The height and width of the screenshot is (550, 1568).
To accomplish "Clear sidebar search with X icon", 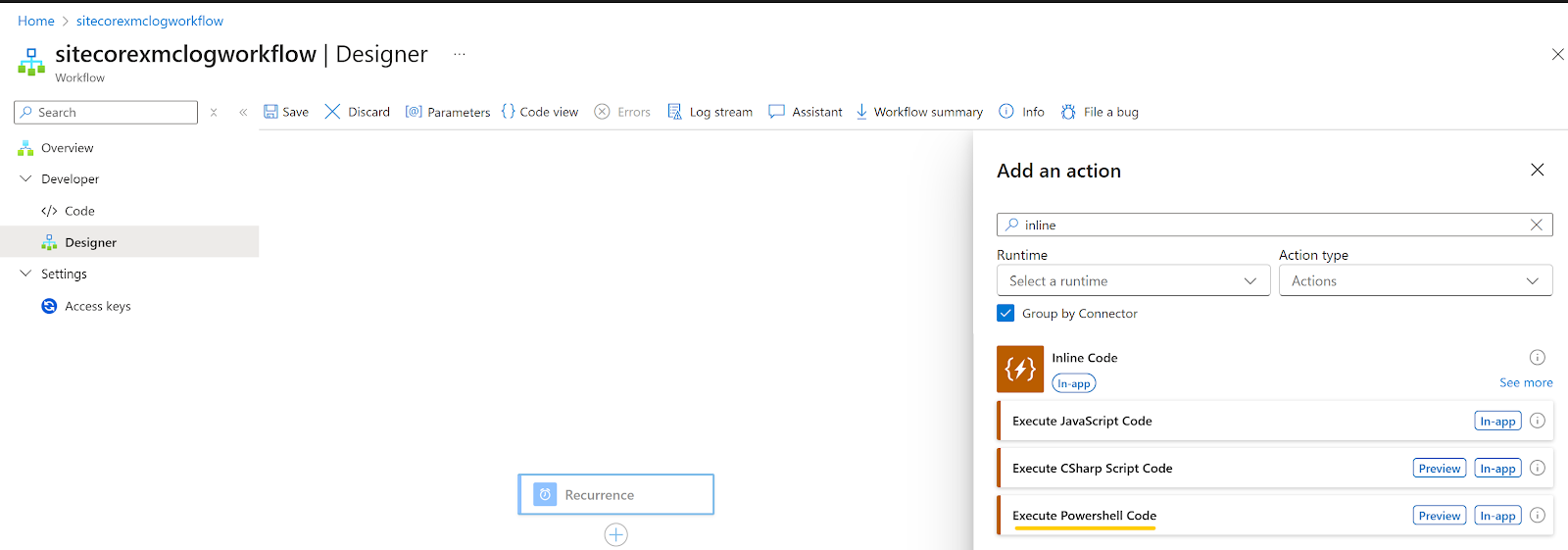I will 214,112.
